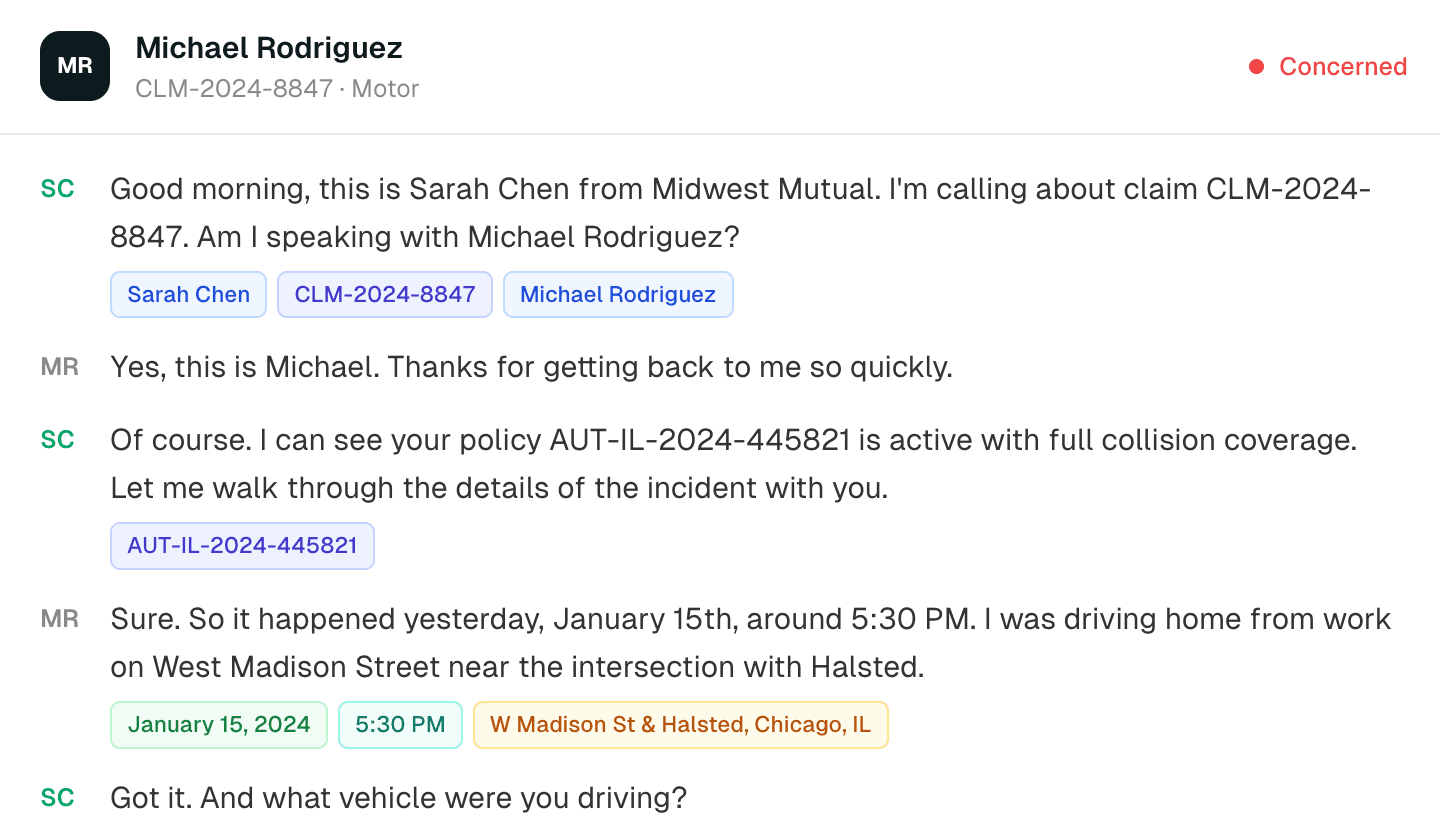Select the green SC initials on the greeting message

pyautogui.click(x=59, y=189)
